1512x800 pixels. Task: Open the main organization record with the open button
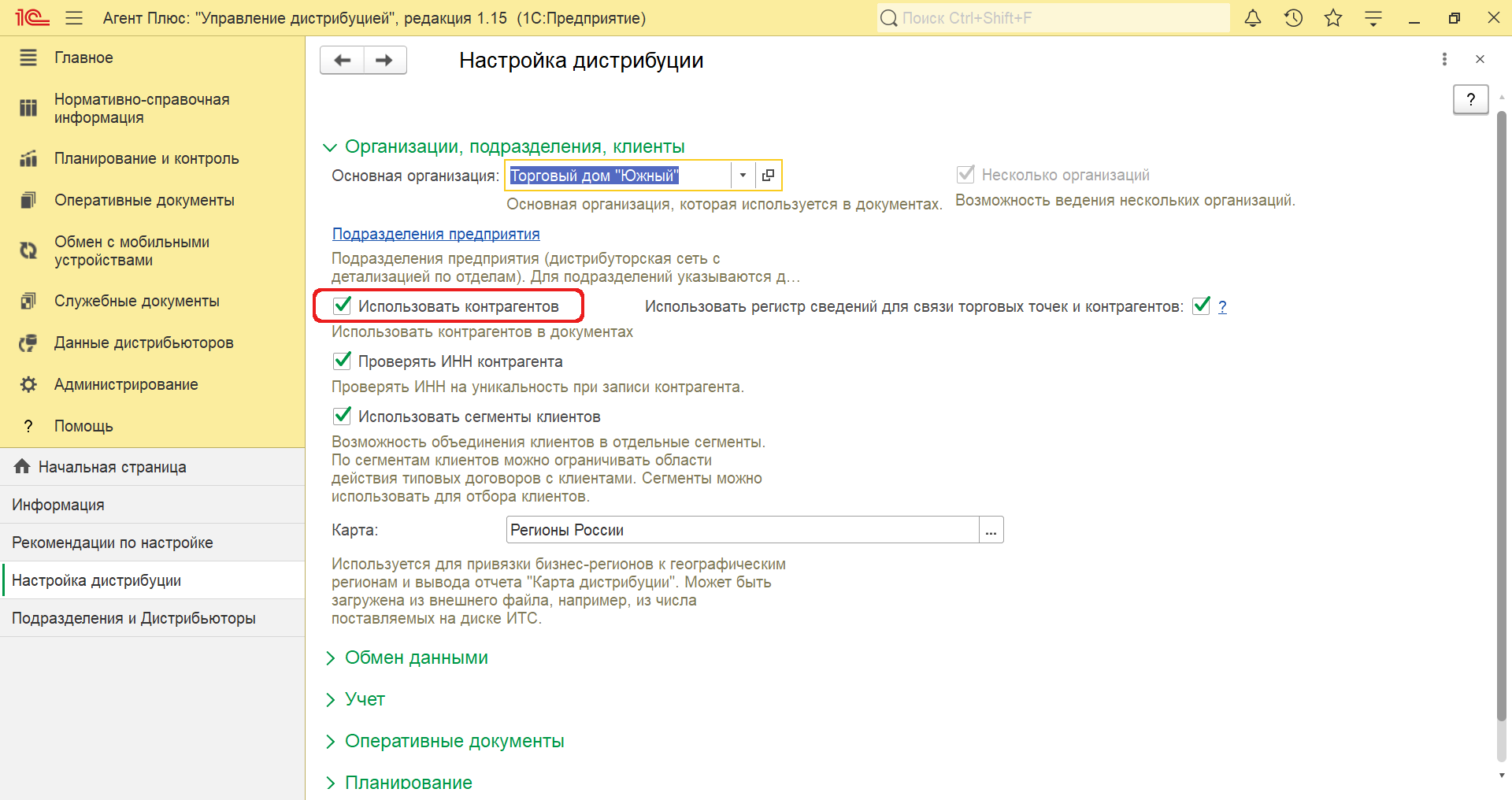(x=768, y=175)
